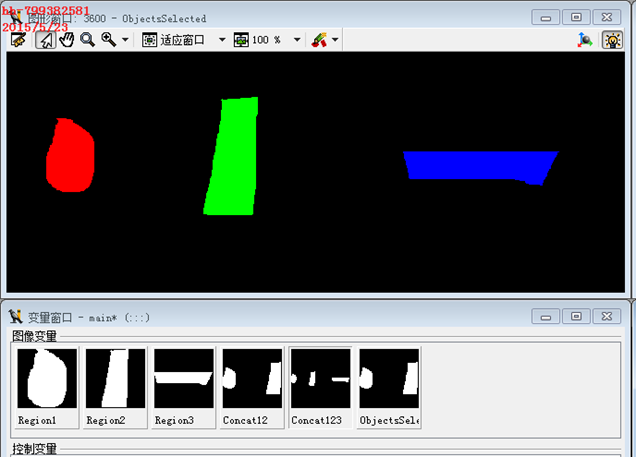This screenshot has width=636, height=457.
Task: Select the arrow pointer tool
Action: pyautogui.click(x=45, y=40)
